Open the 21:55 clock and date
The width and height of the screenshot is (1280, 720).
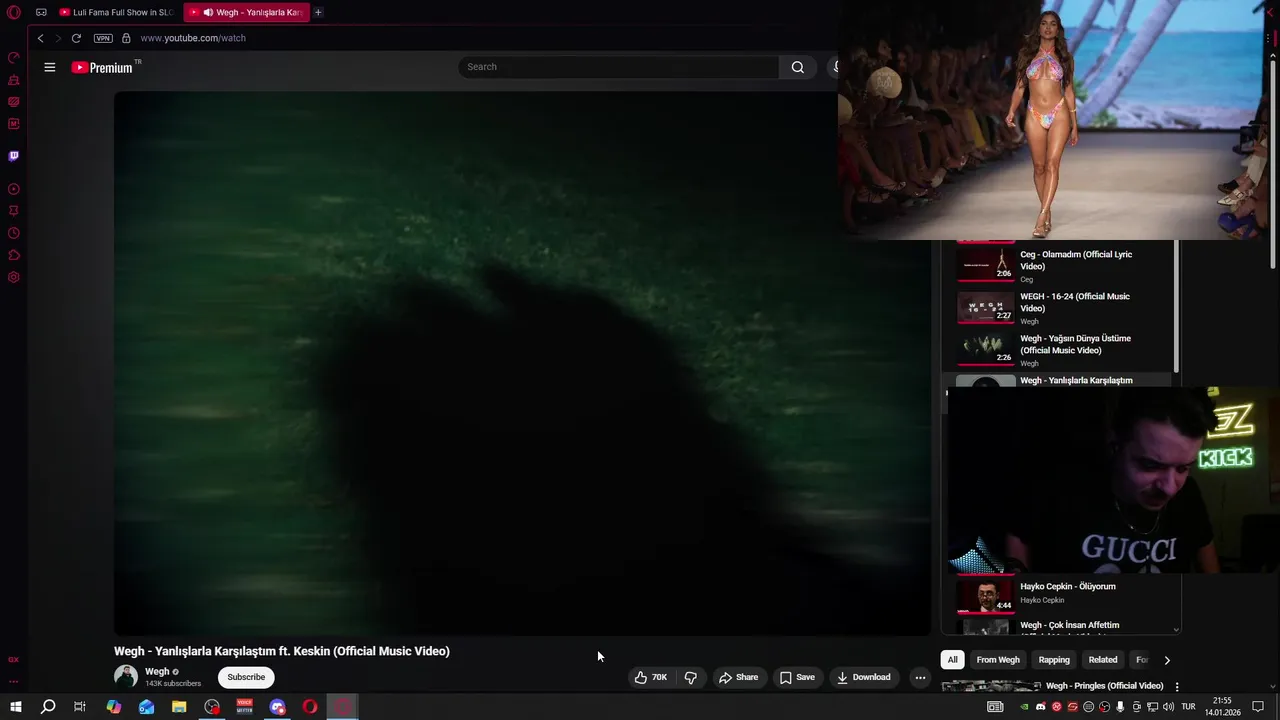pos(1222,707)
